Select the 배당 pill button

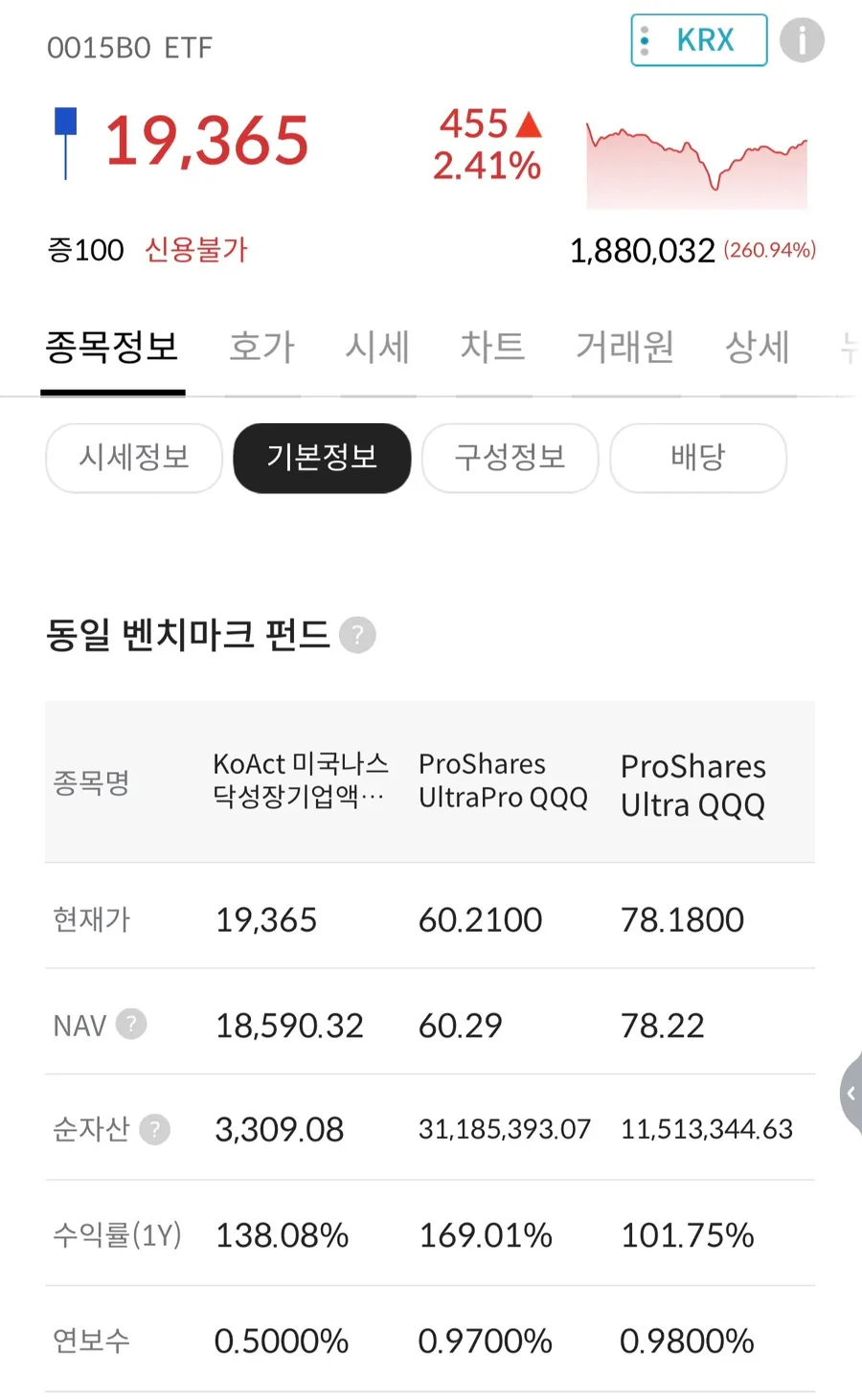(698, 458)
